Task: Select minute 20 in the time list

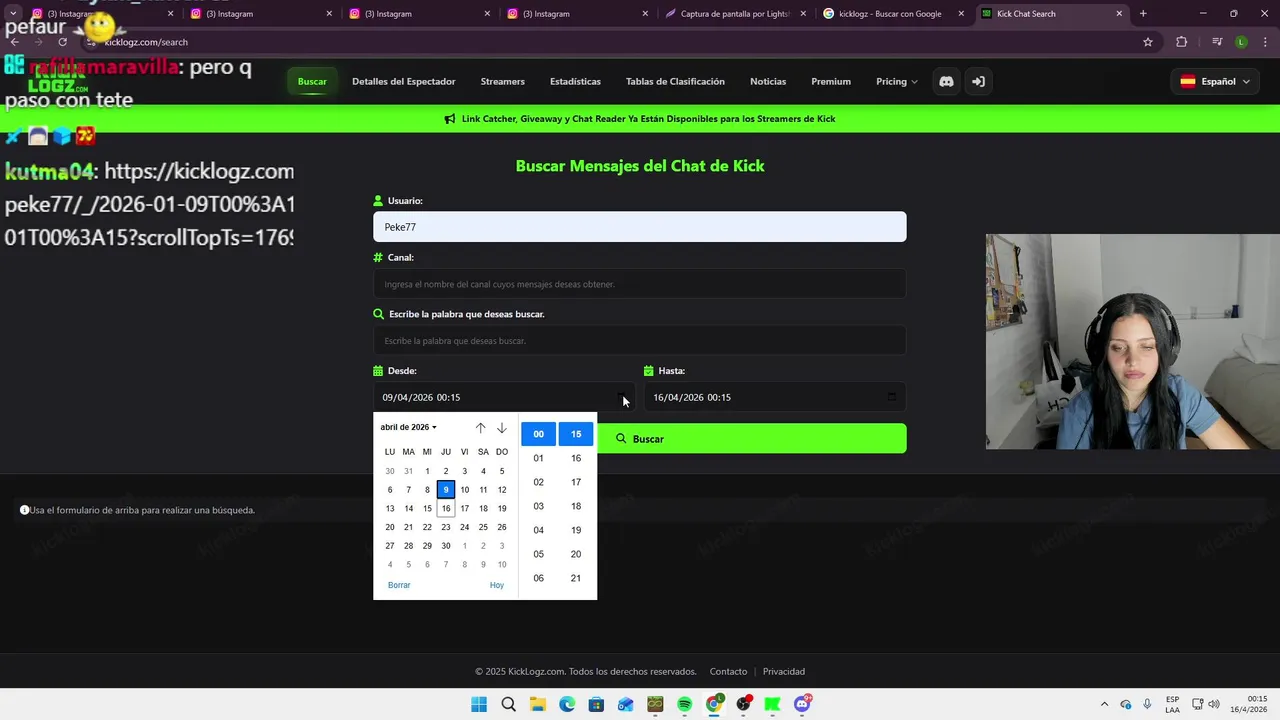Action: (576, 554)
